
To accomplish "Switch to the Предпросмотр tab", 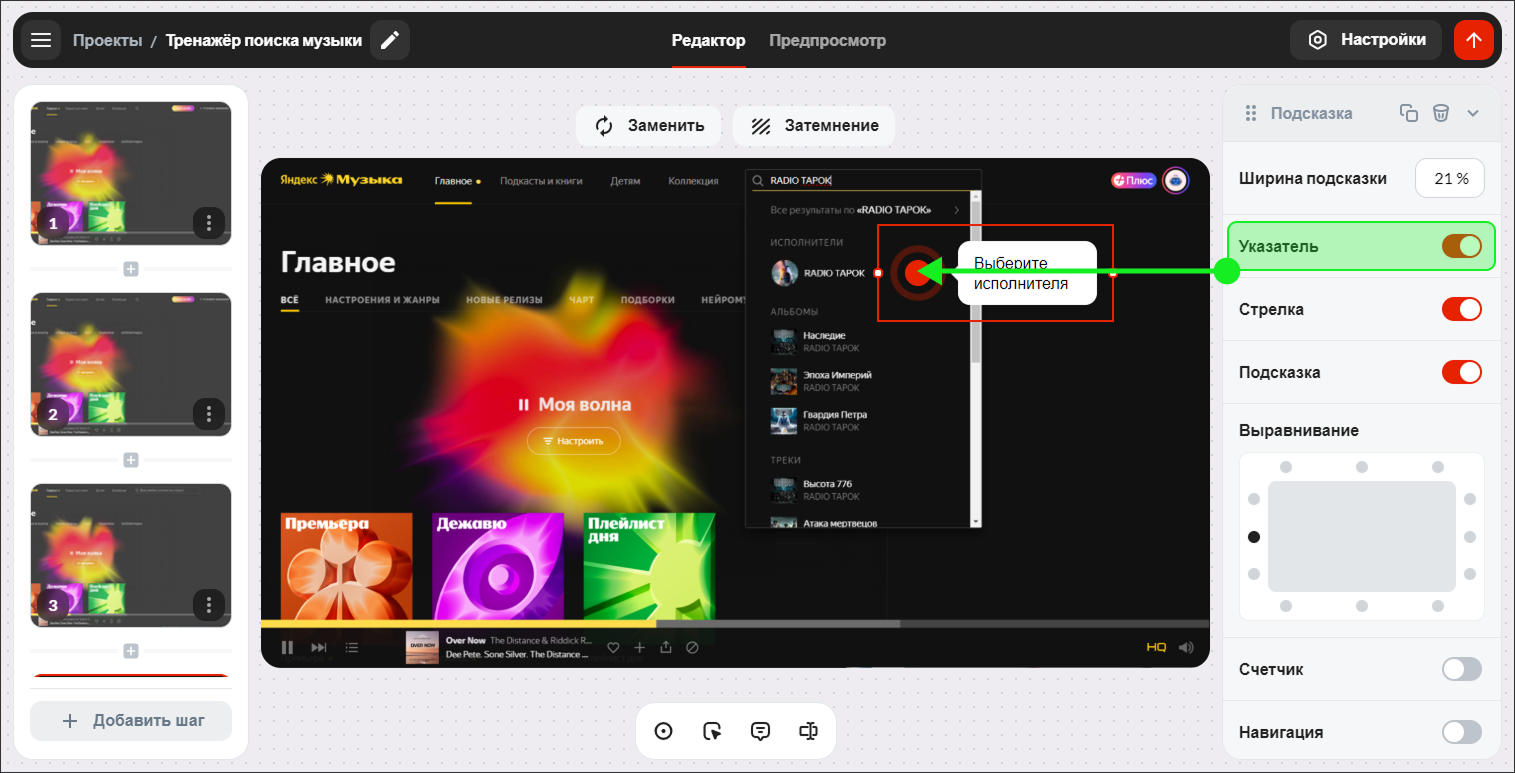I will click(x=827, y=41).
